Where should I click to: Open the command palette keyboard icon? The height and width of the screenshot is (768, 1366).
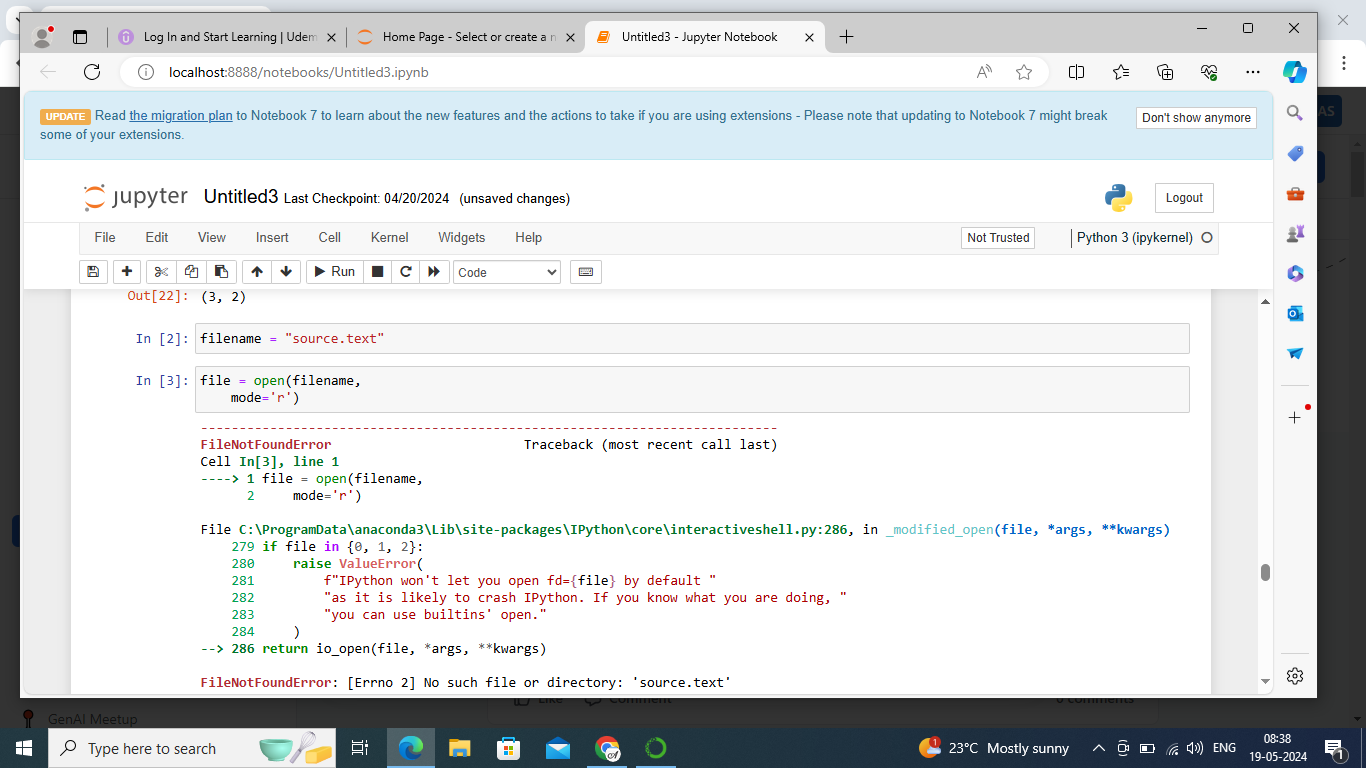tap(586, 272)
